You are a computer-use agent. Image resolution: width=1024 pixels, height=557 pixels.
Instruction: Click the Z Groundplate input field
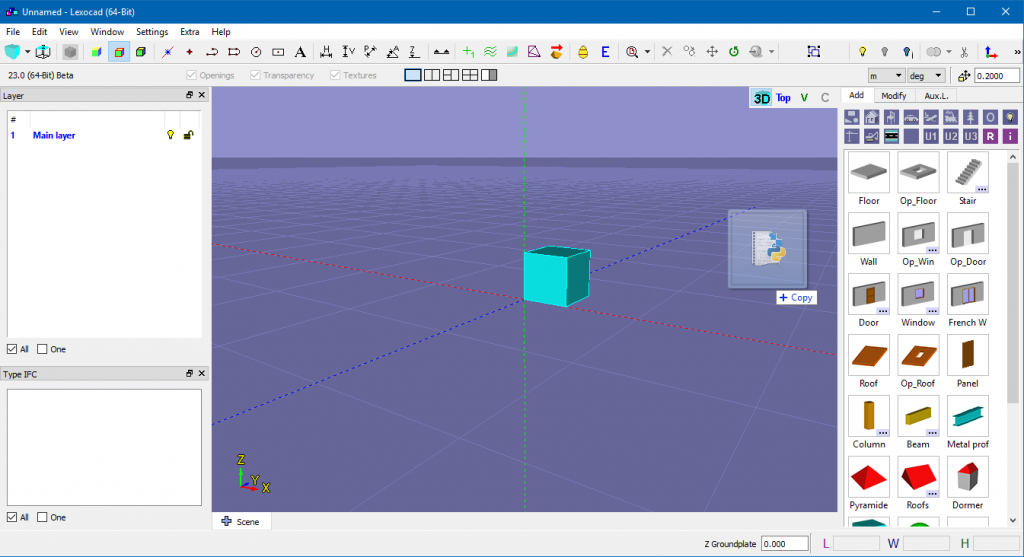(785, 543)
